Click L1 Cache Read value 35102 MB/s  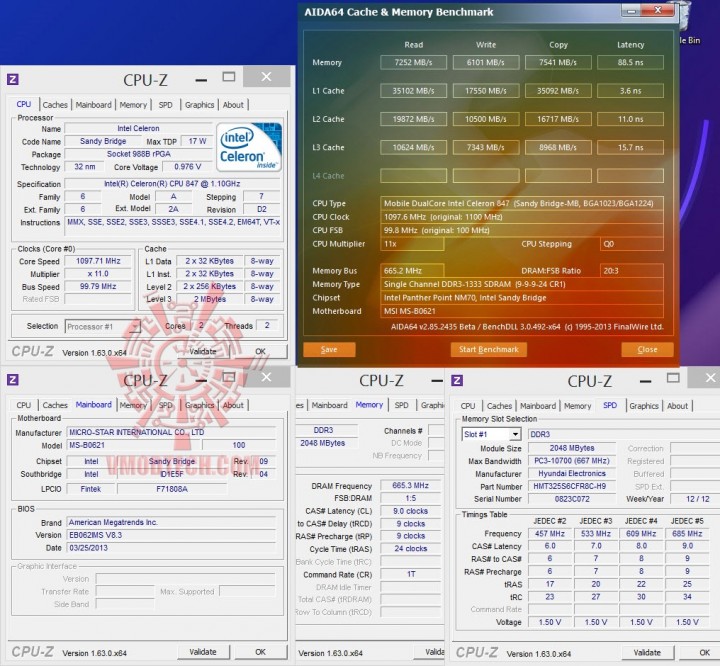tap(413, 91)
